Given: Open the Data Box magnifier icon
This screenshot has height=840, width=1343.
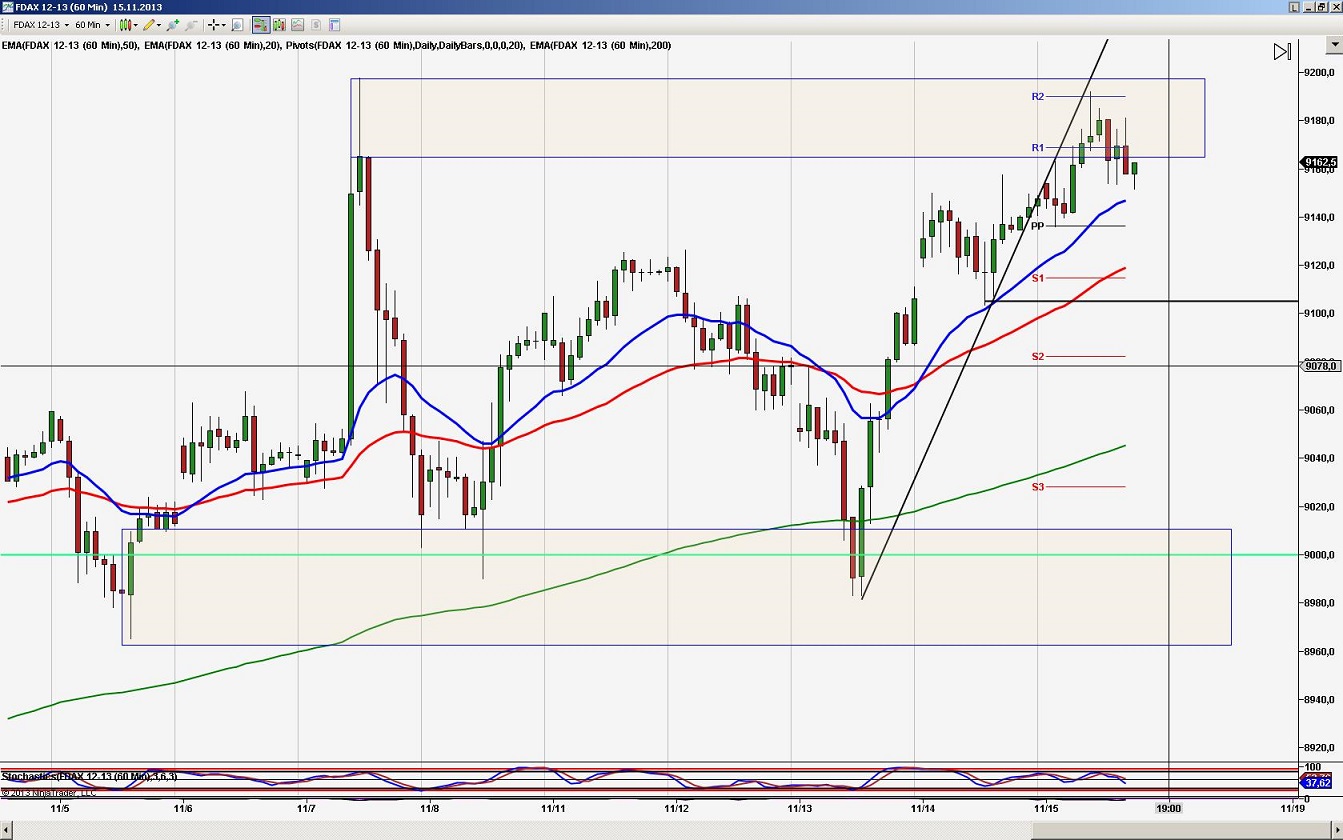Looking at the screenshot, I should pos(236,25).
